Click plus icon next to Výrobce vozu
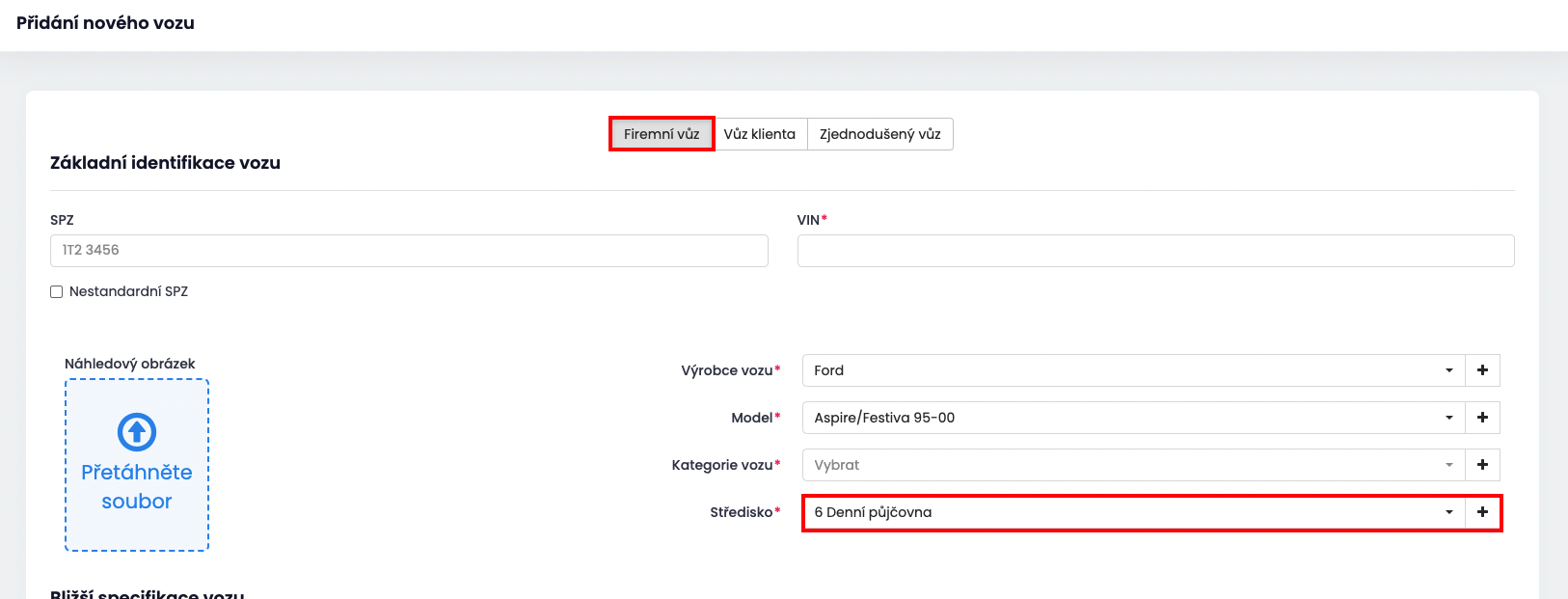 pos(1482,370)
